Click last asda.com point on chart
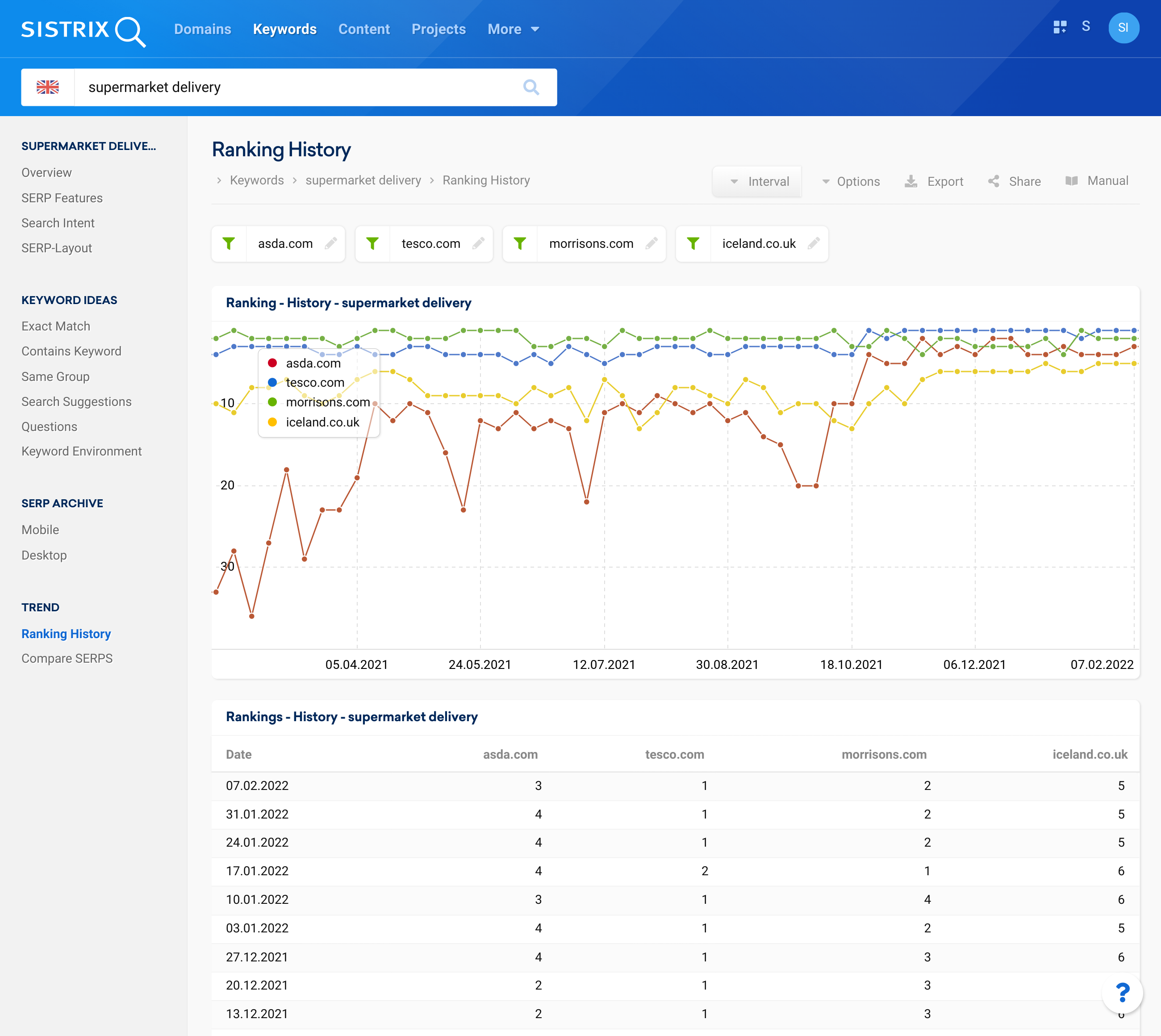This screenshot has width=1161, height=1036. coord(1134,347)
